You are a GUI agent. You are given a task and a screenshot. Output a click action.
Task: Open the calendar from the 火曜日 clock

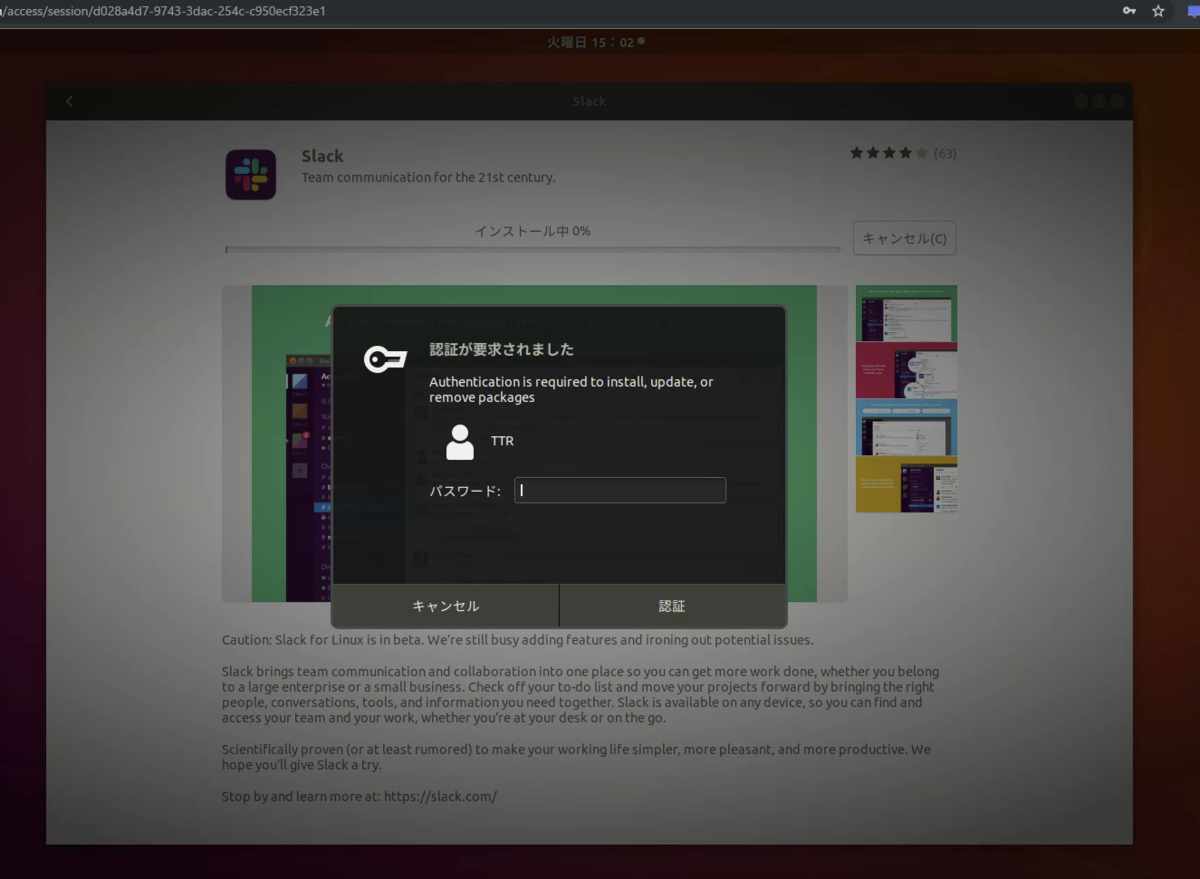coord(594,41)
